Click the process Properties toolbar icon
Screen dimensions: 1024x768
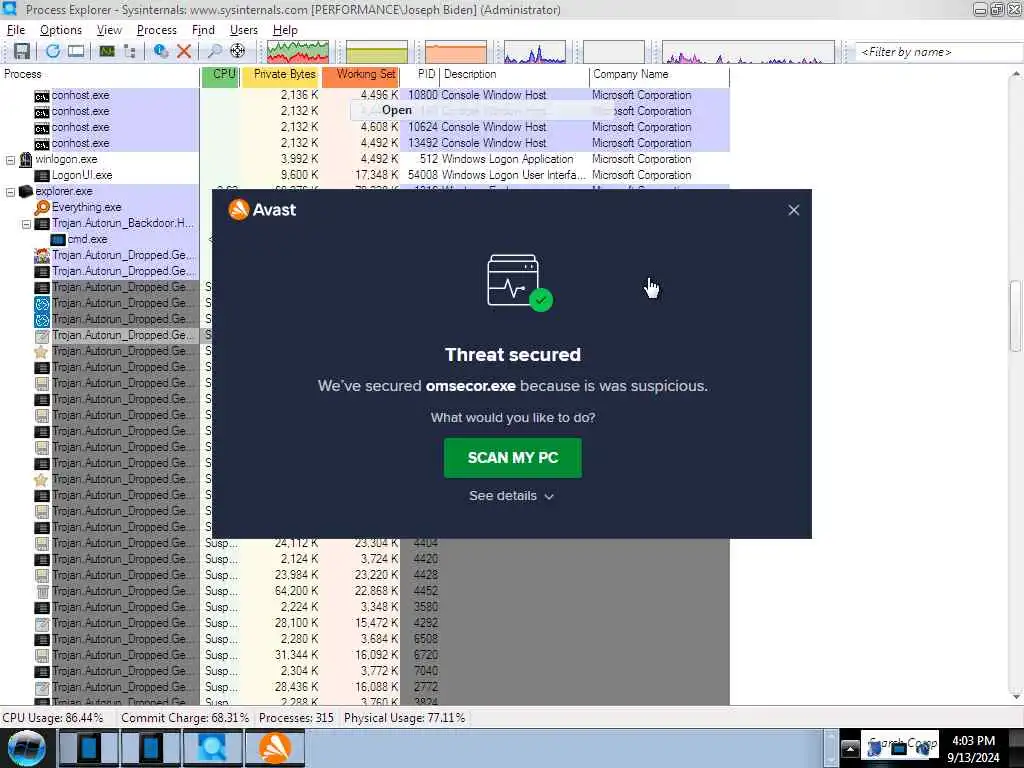(161, 51)
